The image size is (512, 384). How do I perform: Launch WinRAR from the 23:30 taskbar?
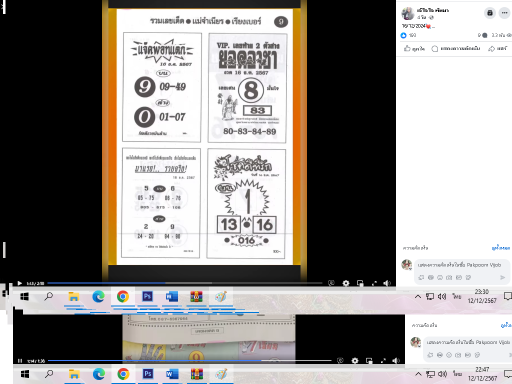tap(196, 296)
